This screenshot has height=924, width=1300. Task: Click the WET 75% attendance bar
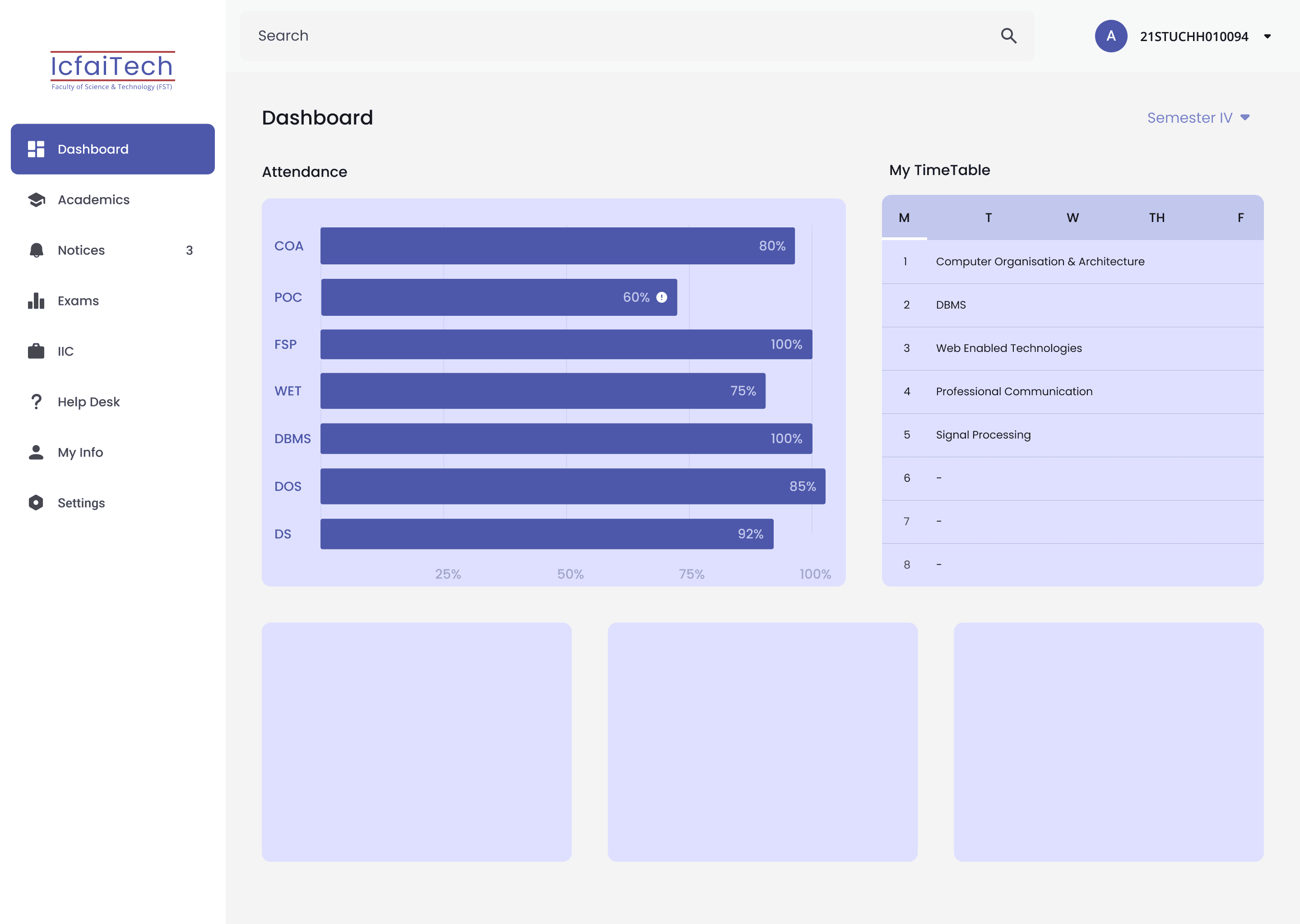[x=543, y=391]
